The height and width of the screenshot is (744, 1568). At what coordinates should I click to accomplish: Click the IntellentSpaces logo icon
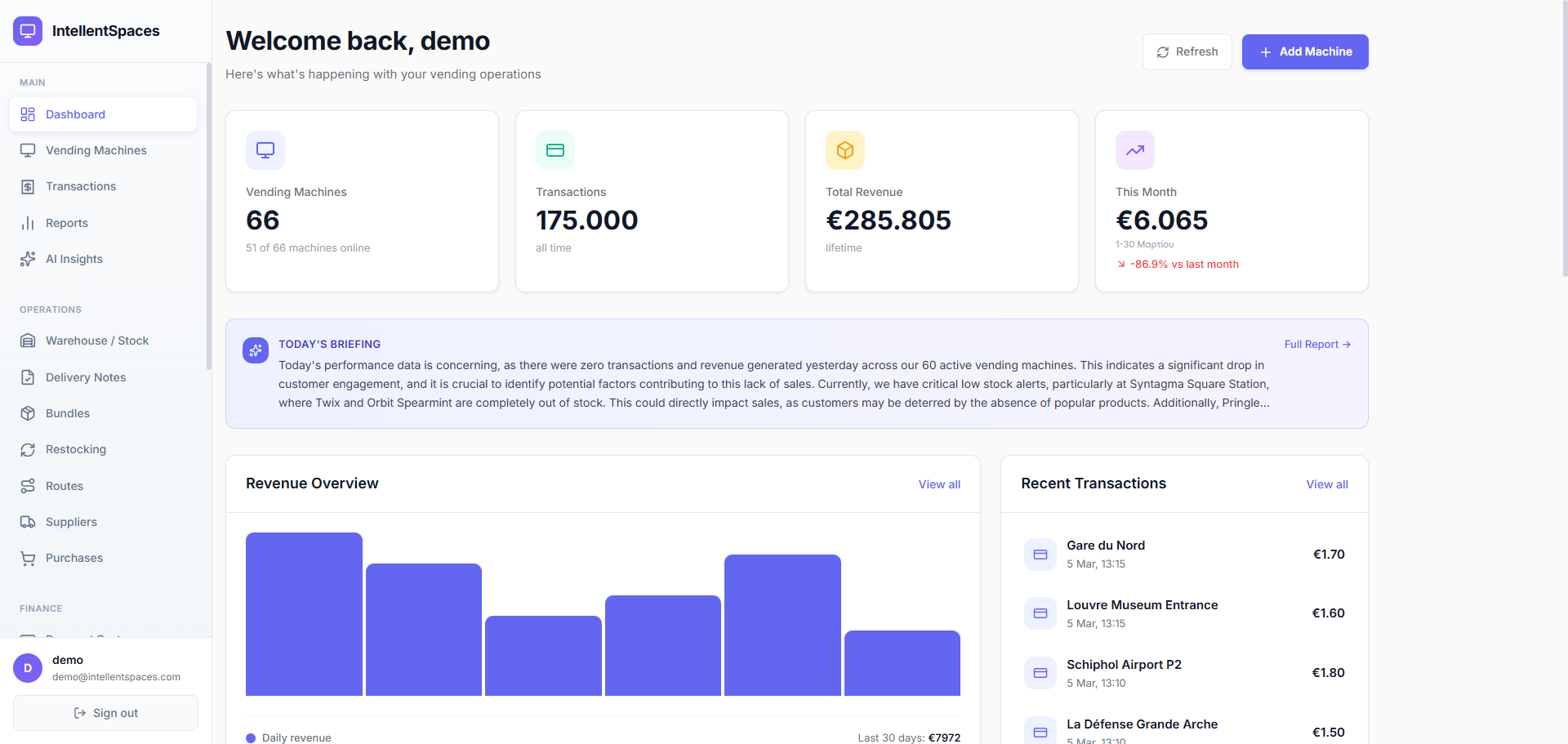coord(28,31)
